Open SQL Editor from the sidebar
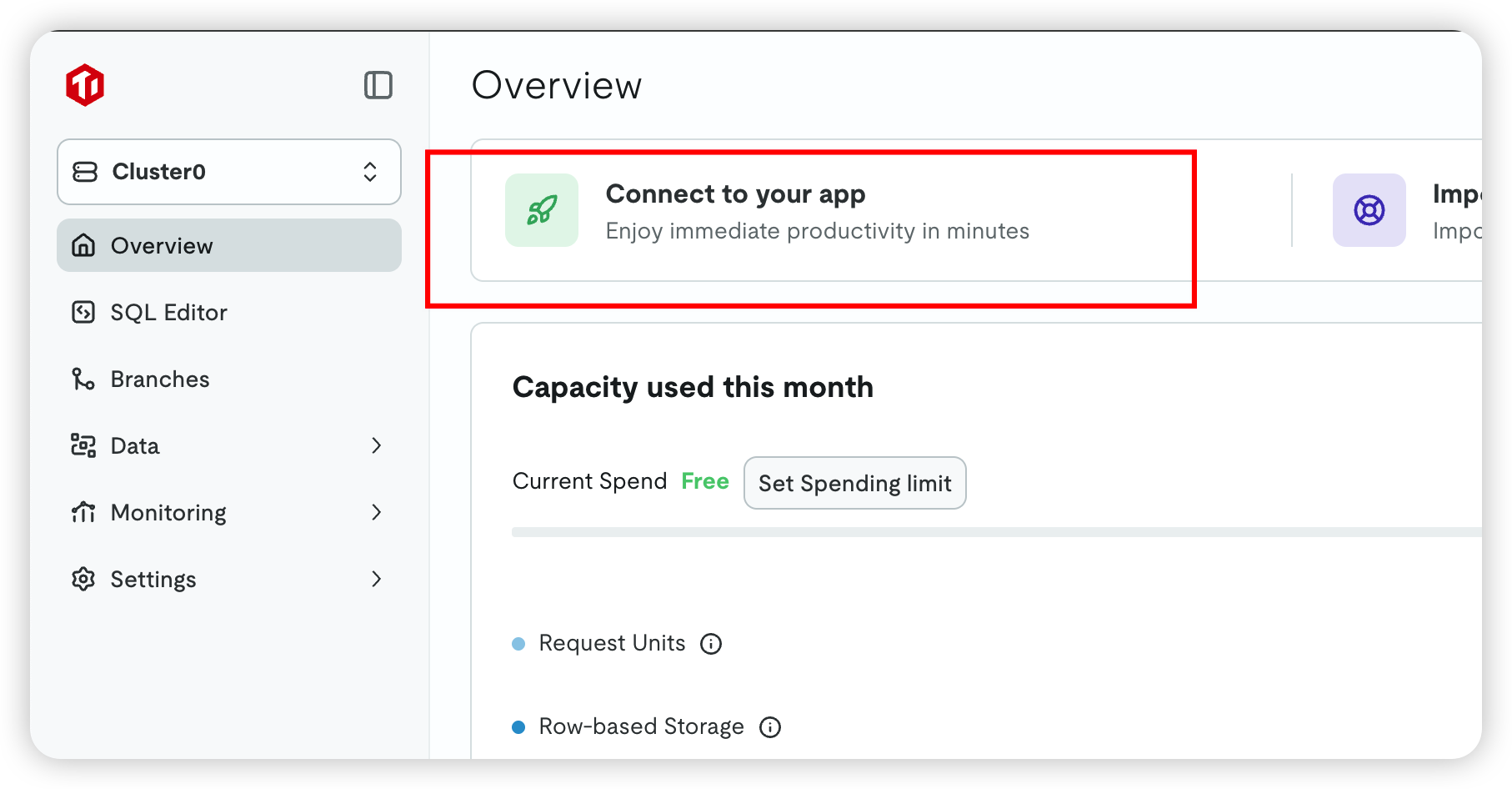 [168, 312]
